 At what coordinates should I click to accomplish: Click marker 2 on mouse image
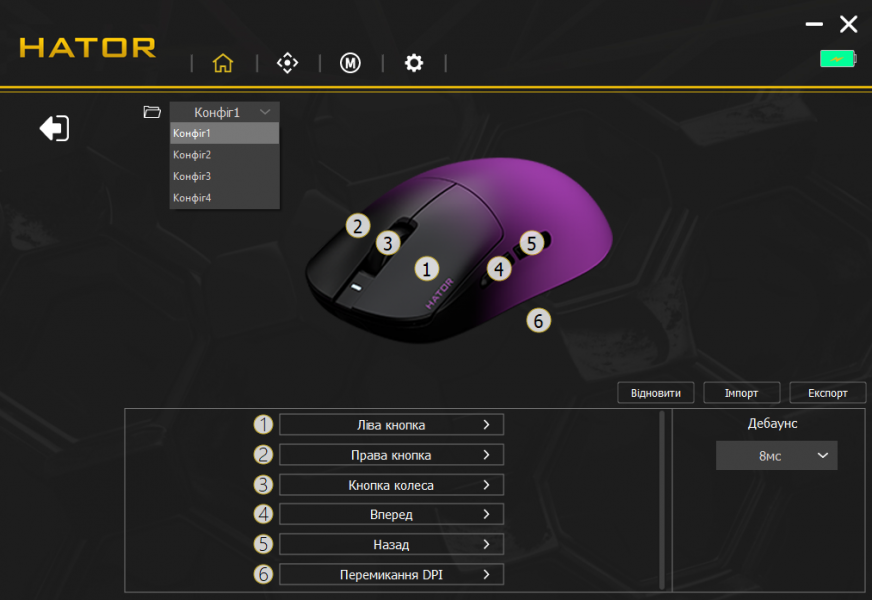[357, 225]
